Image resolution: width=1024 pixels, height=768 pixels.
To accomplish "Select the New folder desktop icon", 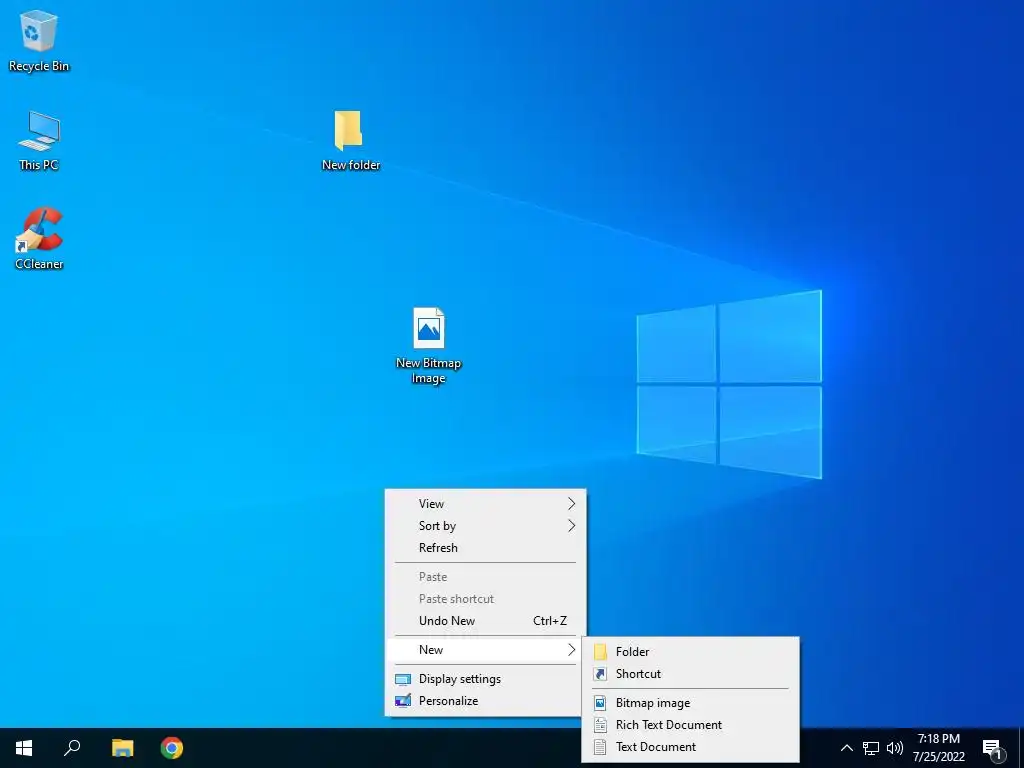I will pos(351,140).
